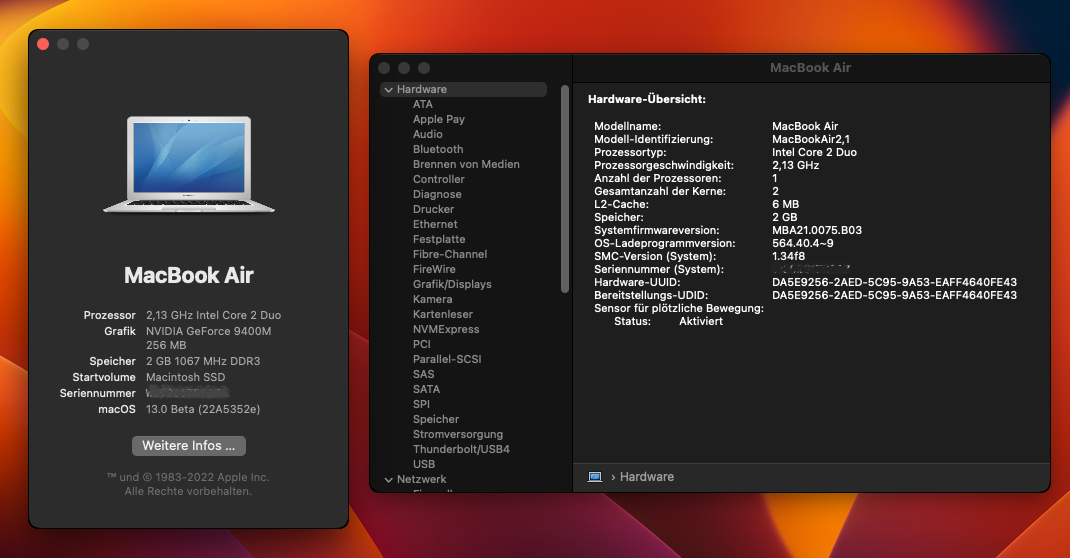1070x558 pixels.
Task: Select Festplatte in the sidebar
Action: [439, 239]
